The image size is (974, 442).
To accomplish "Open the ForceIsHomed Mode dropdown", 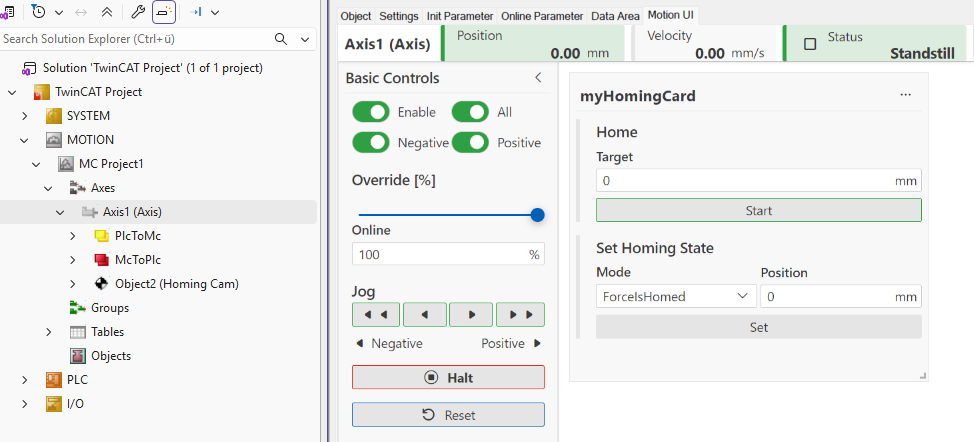I will point(676,296).
